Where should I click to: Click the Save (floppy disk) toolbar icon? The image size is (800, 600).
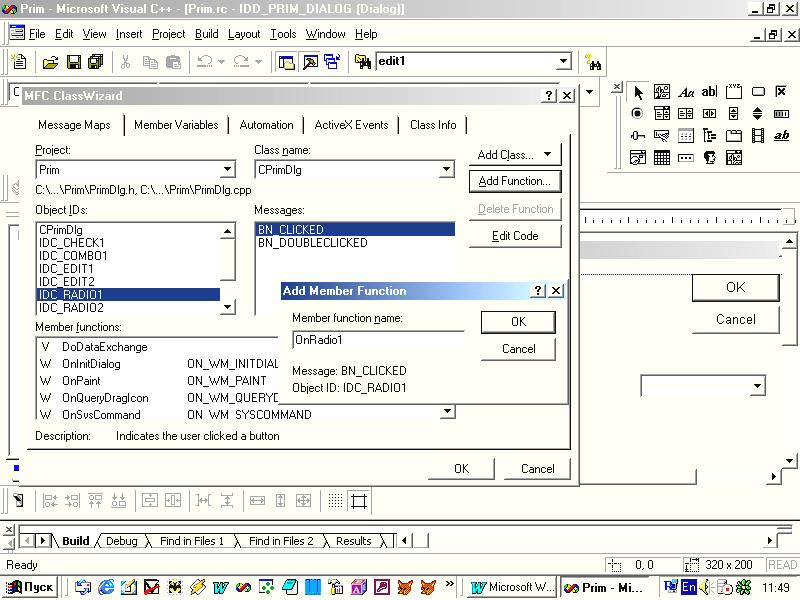74,62
